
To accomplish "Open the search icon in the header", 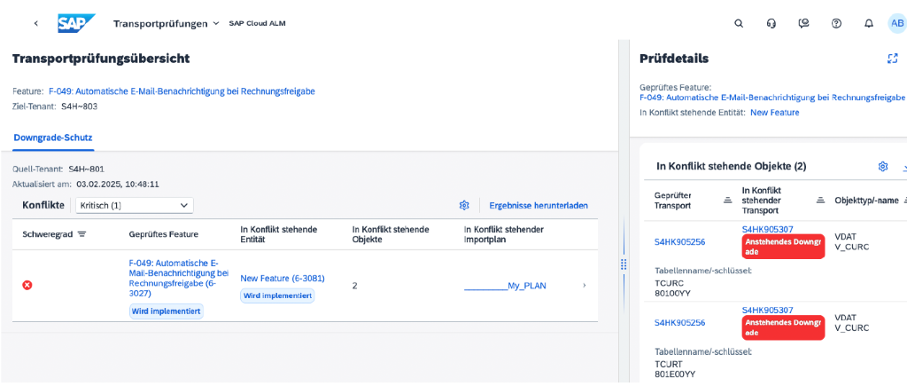I will point(738,24).
